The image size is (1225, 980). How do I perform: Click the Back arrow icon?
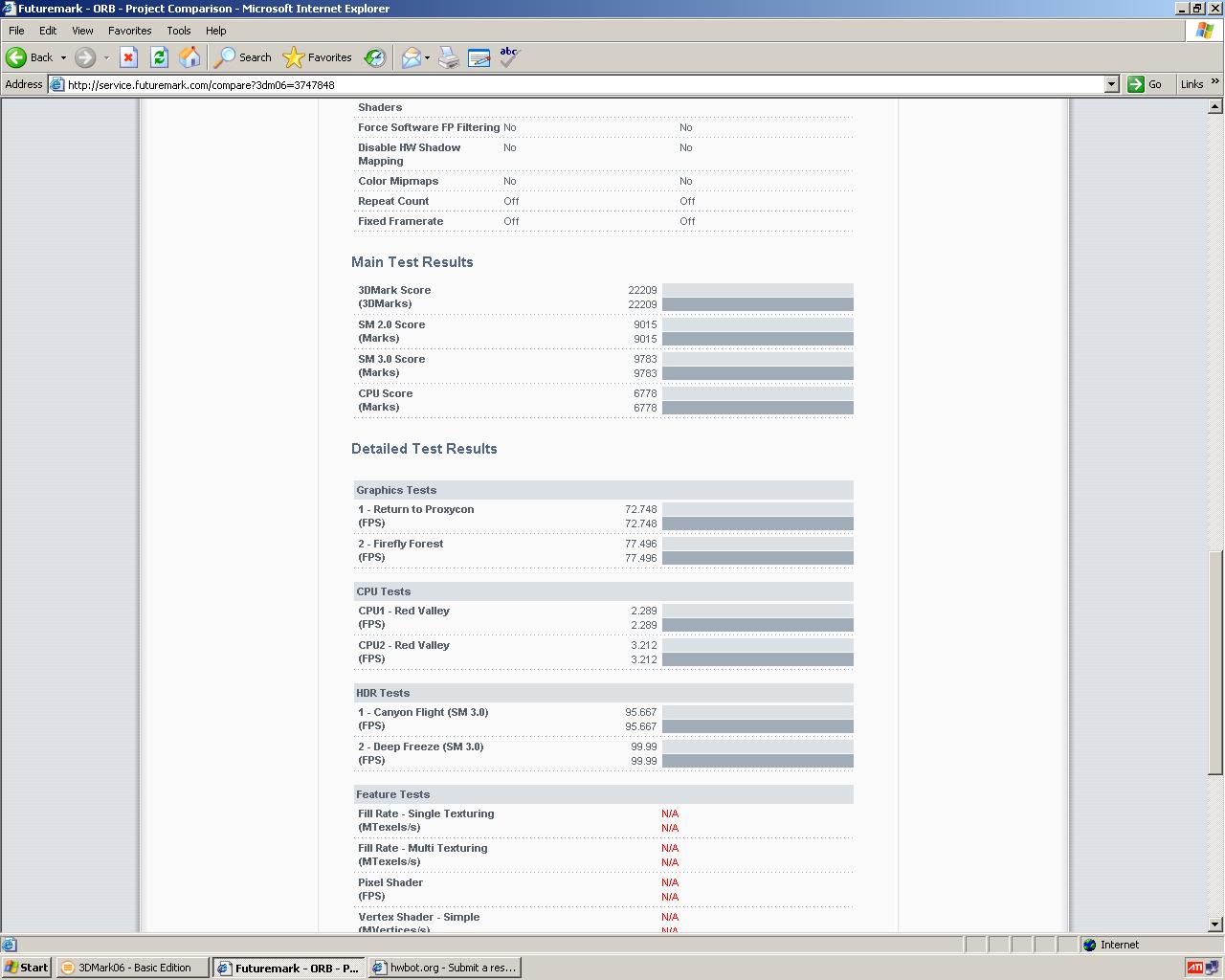pyautogui.click(x=16, y=57)
